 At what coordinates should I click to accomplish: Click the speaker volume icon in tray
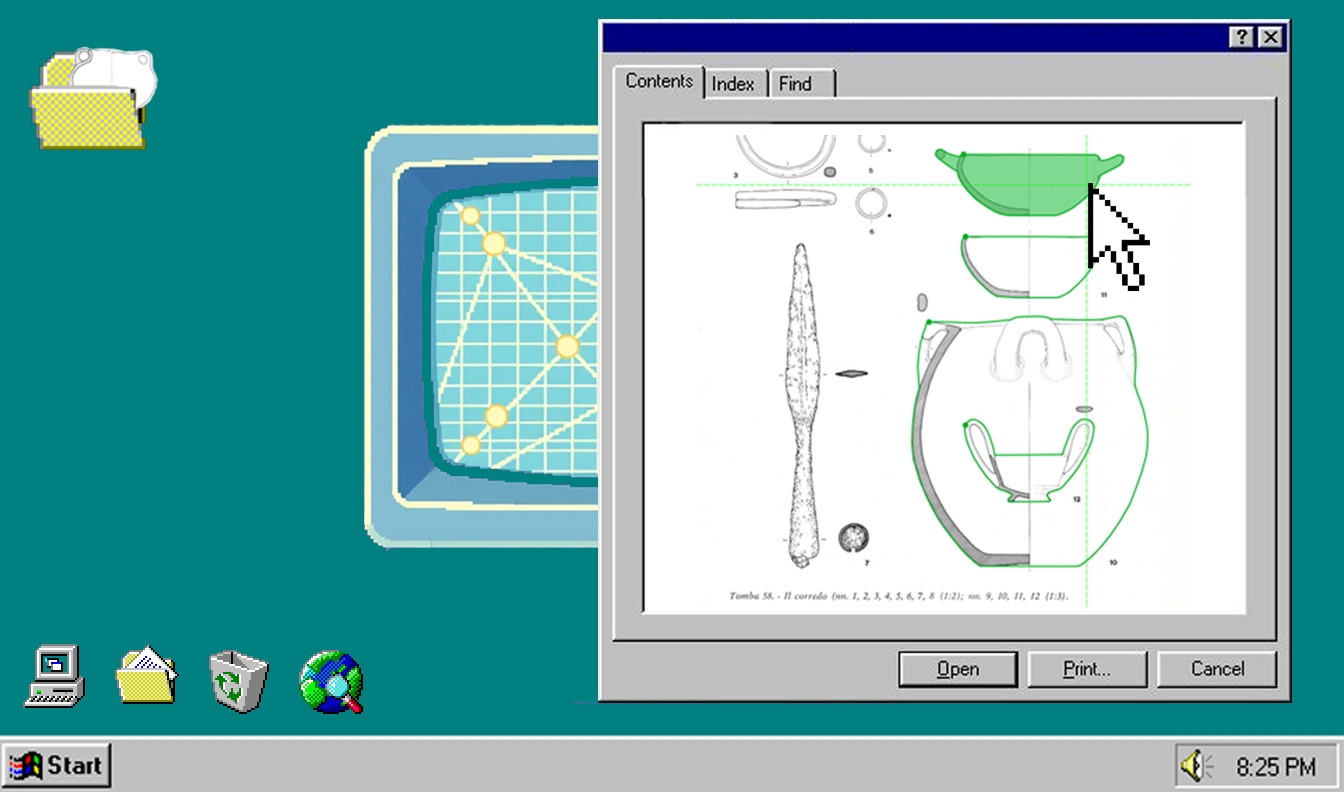[x=1195, y=766]
